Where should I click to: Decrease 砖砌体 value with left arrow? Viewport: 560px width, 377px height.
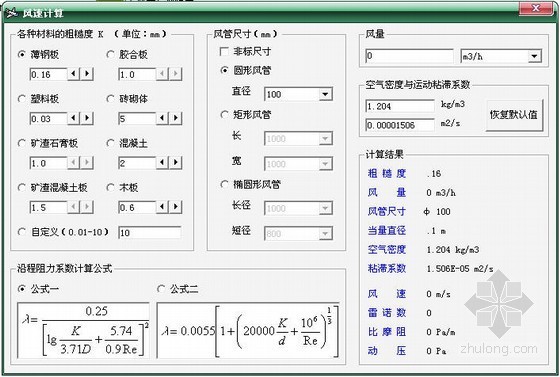coord(162,118)
